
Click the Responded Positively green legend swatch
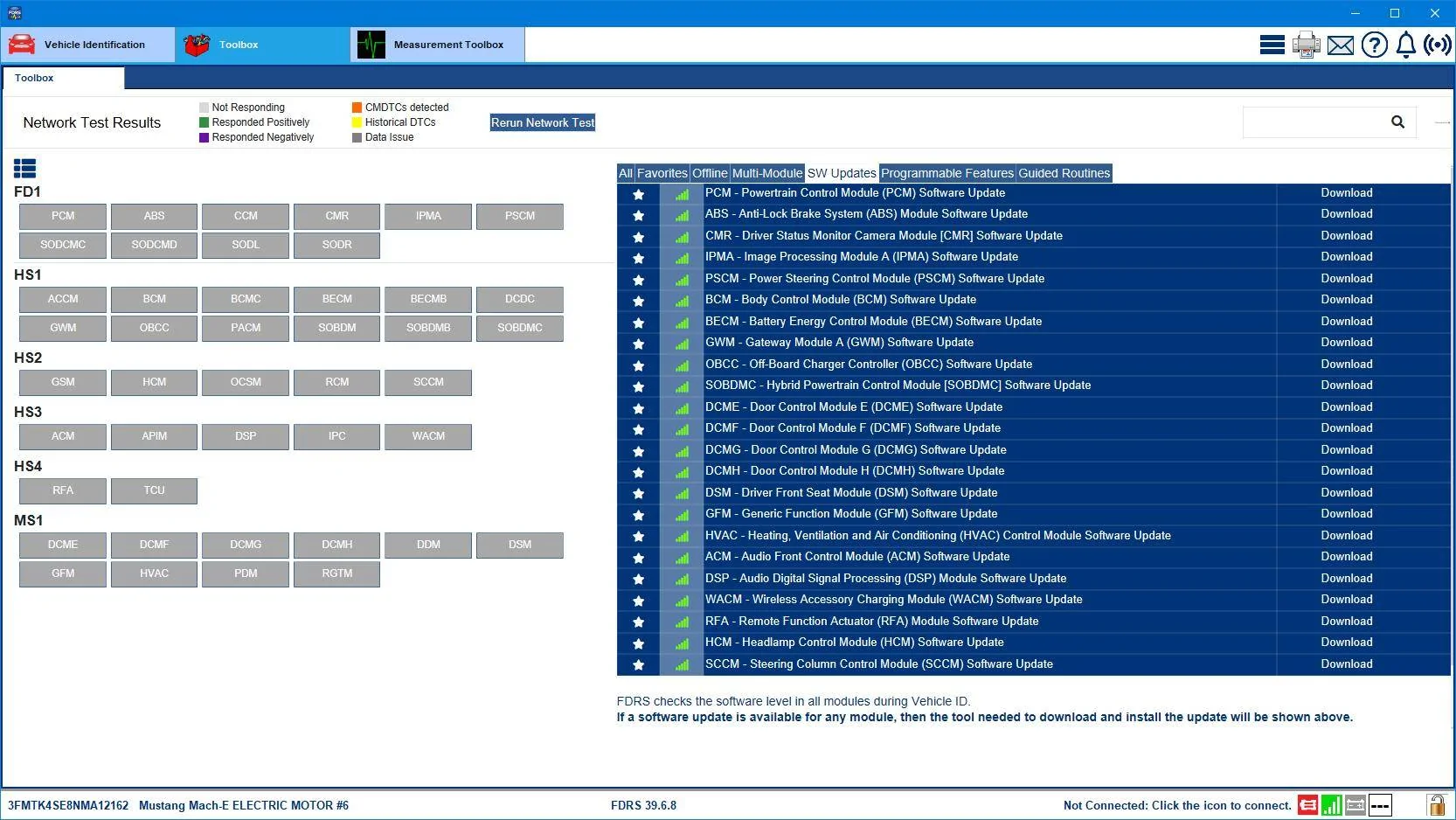[x=204, y=122]
